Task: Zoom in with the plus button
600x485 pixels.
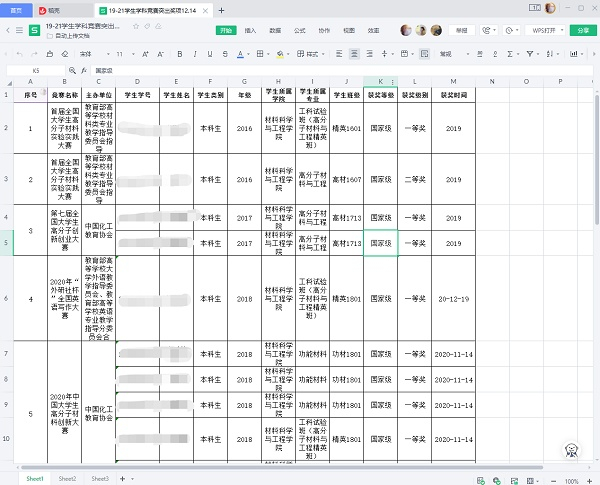Action: [x=590, y=481]
